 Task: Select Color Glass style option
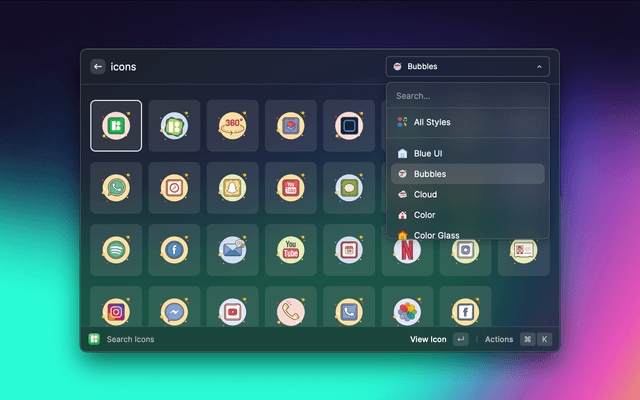pyautogui.click(x=436, y=235)
